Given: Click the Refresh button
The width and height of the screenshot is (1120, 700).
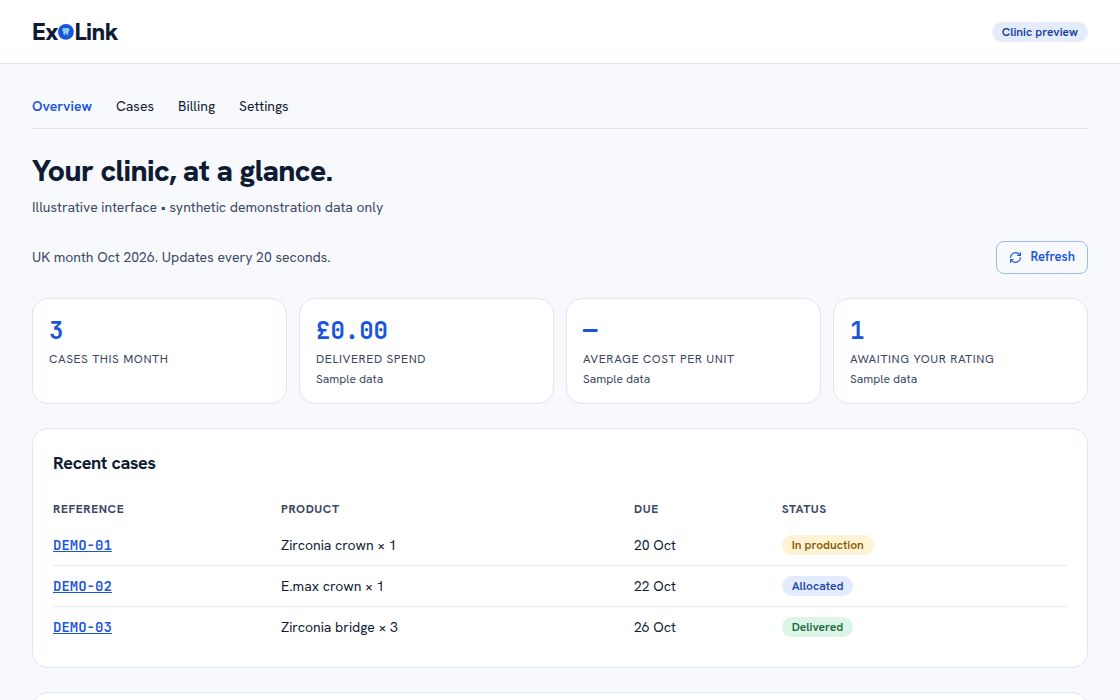Looking at the screenshot, I should coord(1041,257).
